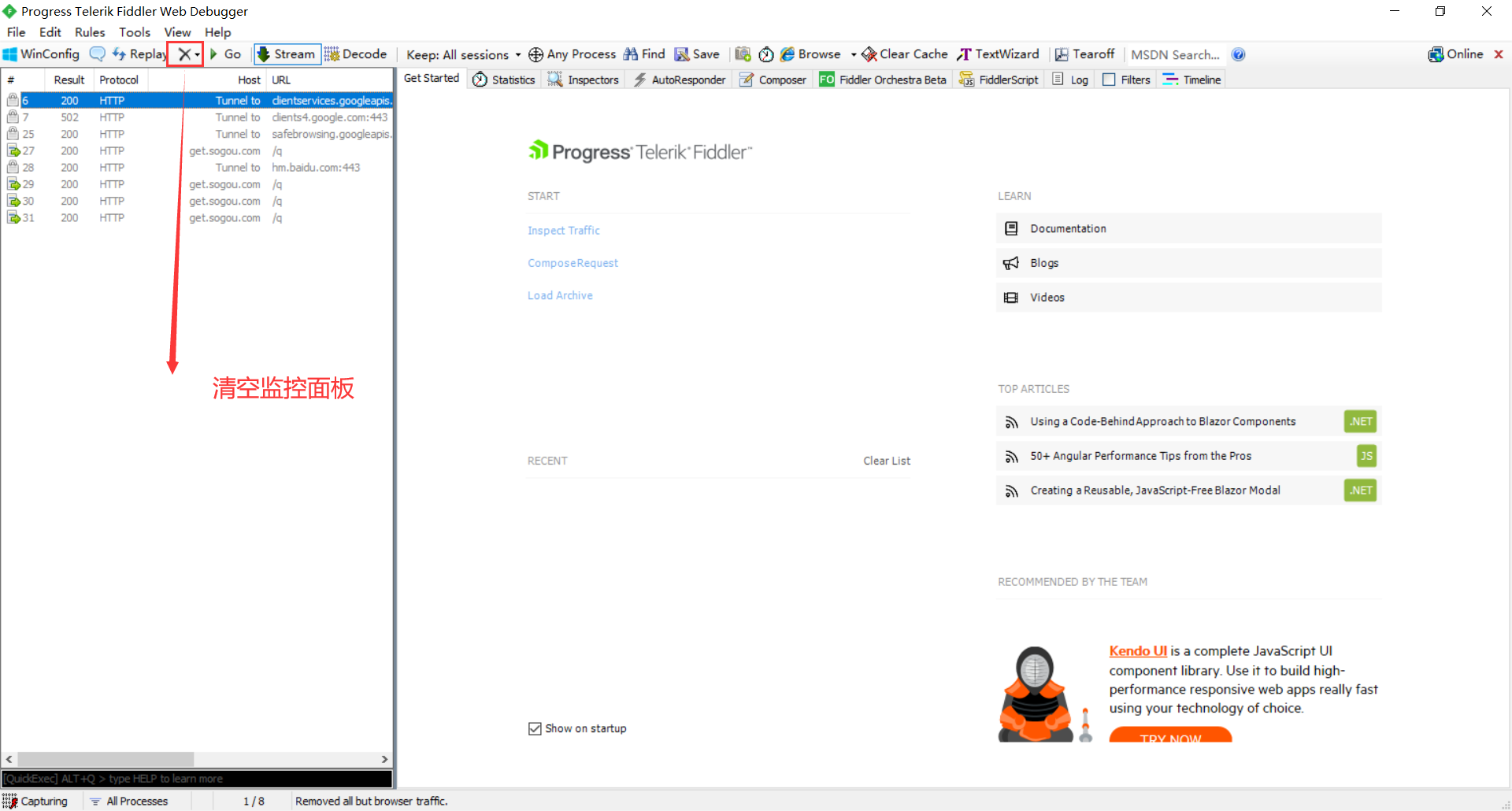Click the blue help icon
This screenshot has height=811, width=1512.
pyautogui.click(x=1238, y=54)
